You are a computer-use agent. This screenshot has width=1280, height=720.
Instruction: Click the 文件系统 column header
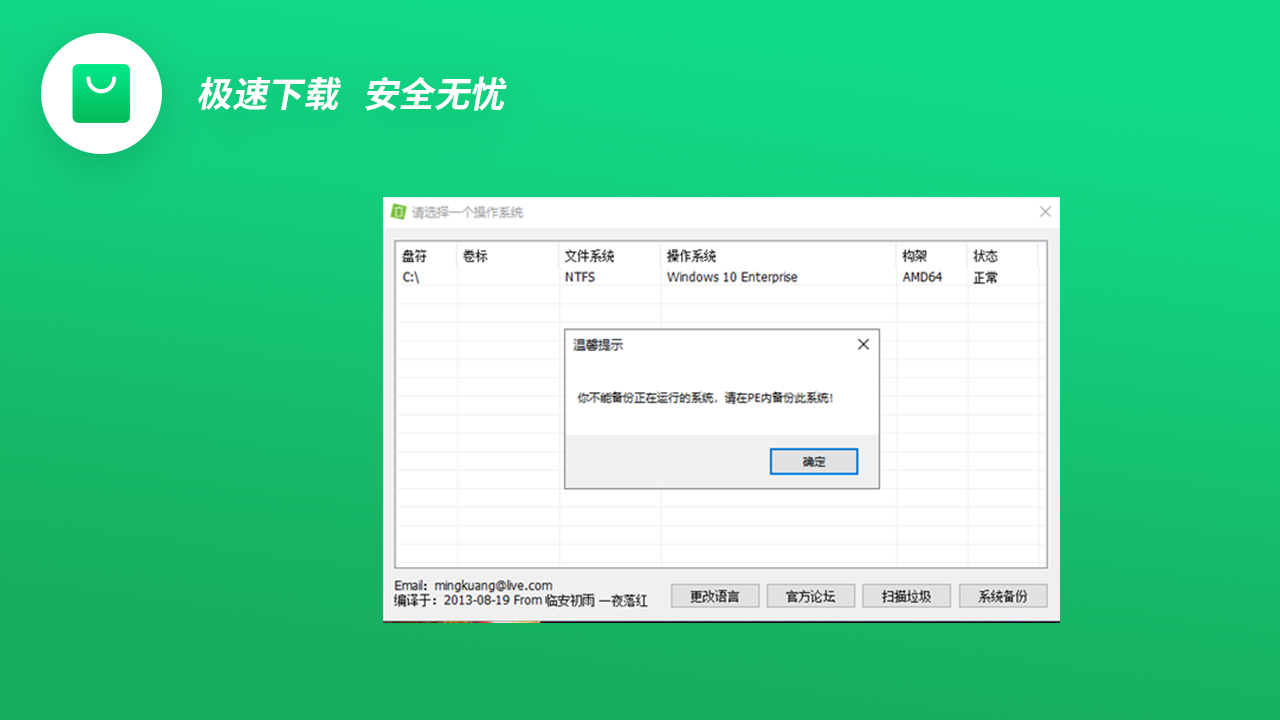point(590,256)
